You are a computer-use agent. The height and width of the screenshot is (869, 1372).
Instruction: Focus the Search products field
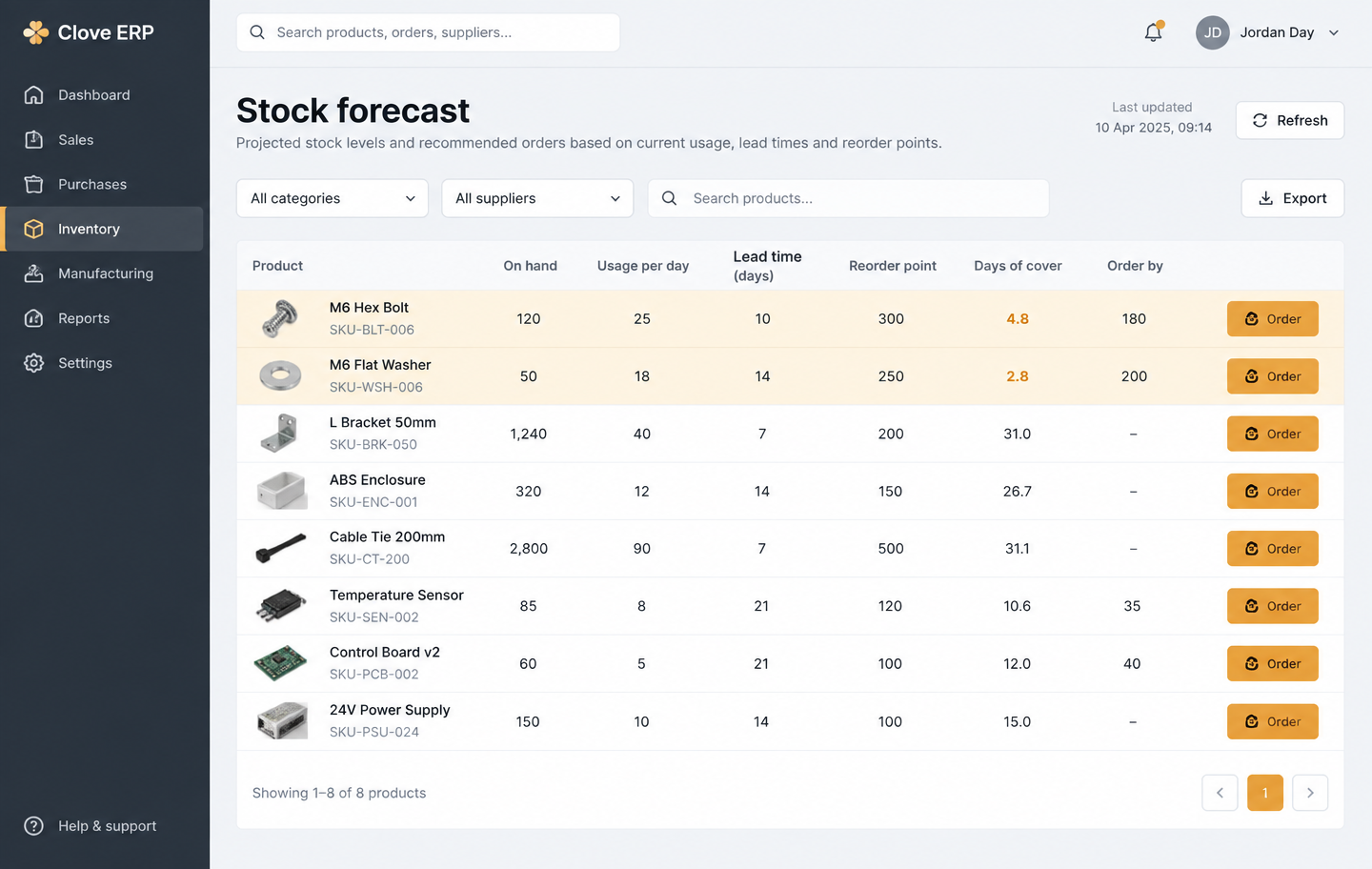[848, 198]
